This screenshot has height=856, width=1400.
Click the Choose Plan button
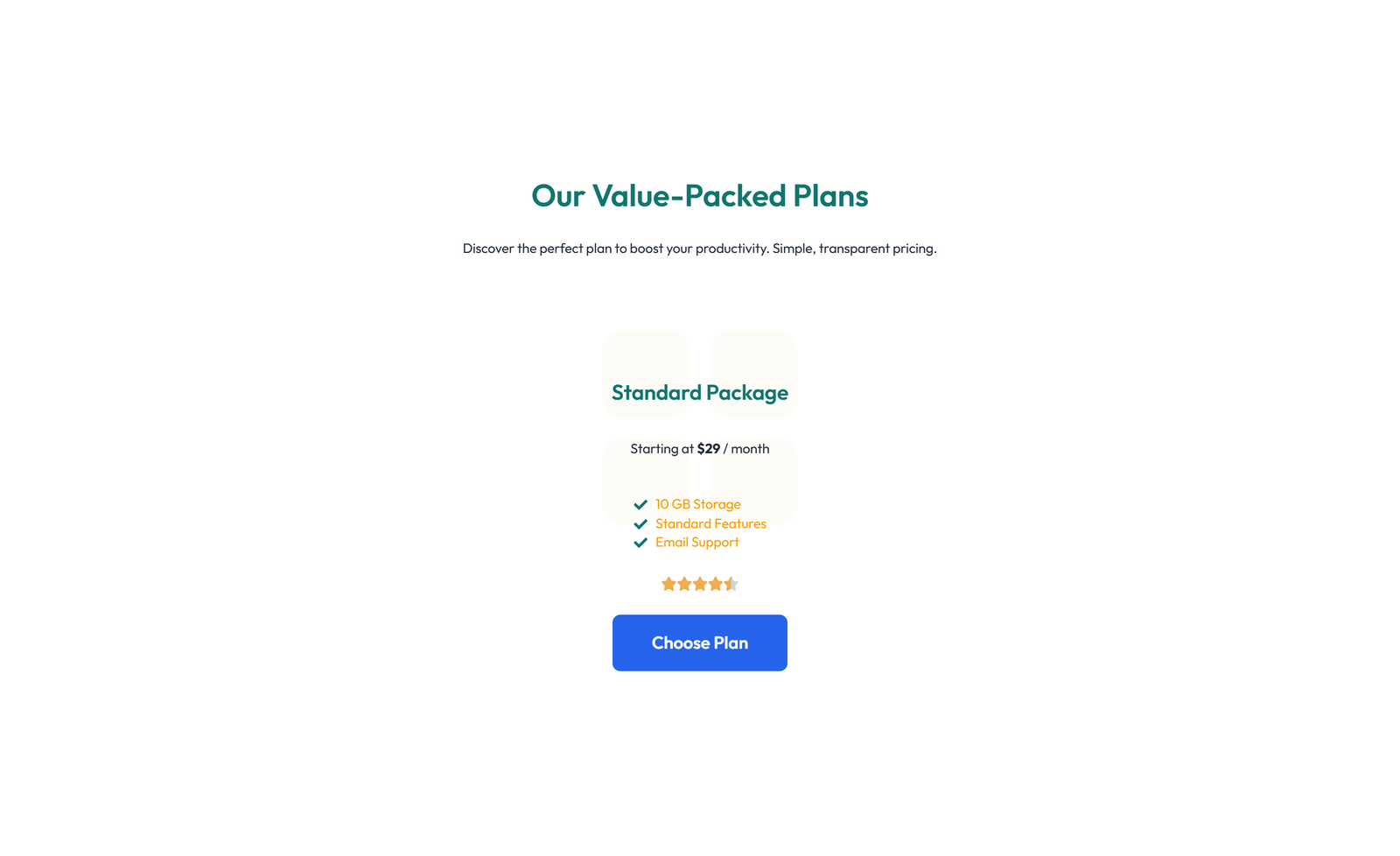pos(699,642)
